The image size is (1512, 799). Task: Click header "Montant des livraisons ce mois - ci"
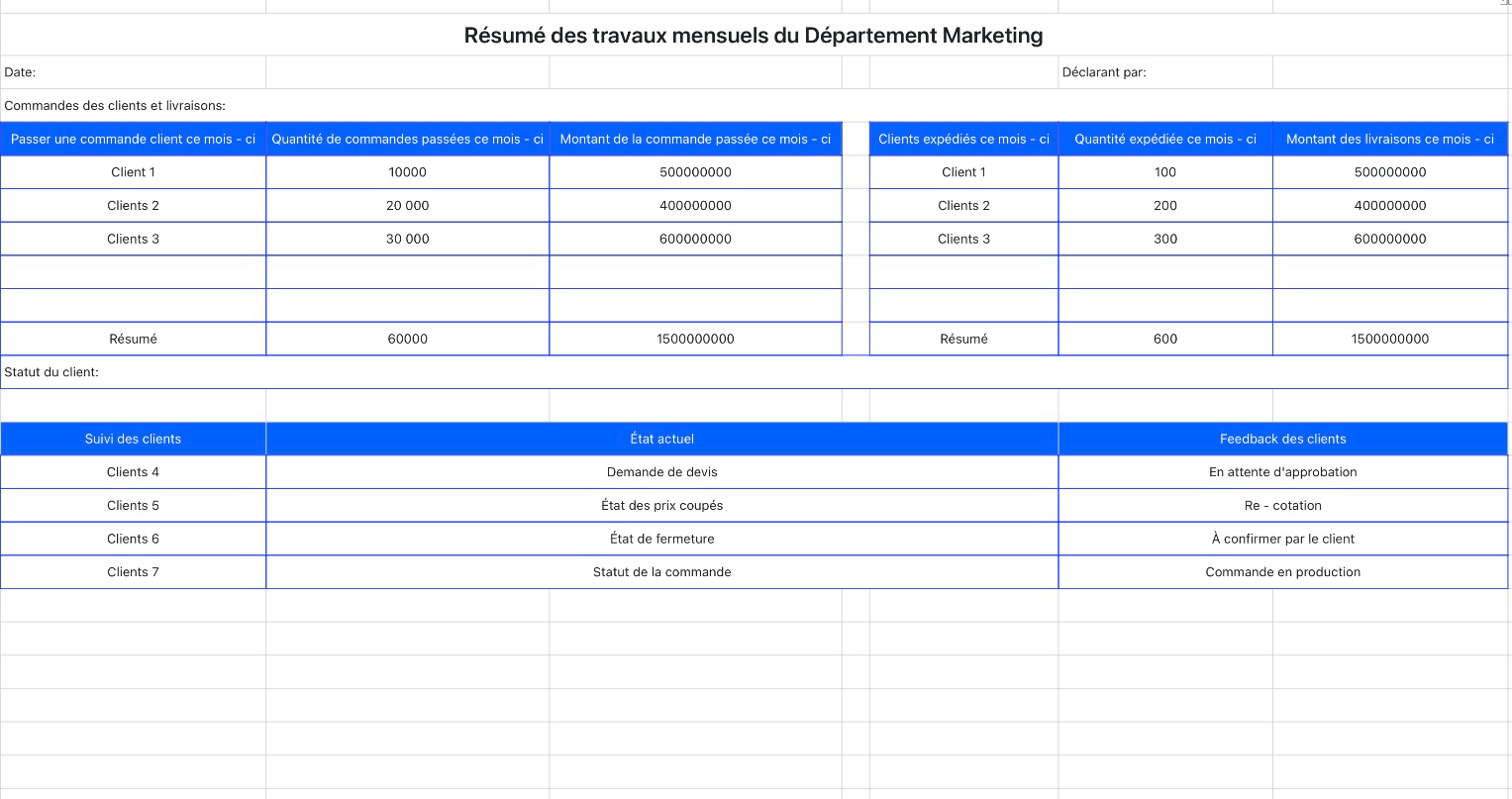[x=1390, y=140]
